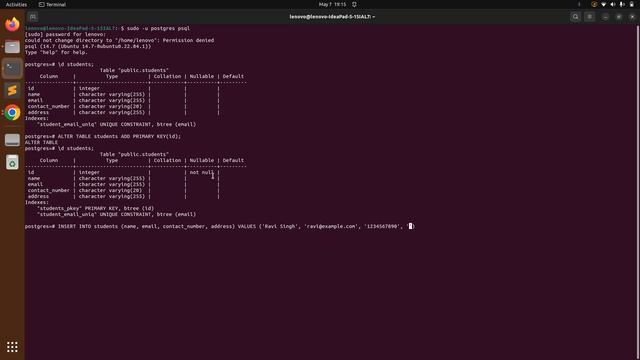Show Applications grid
Viewport: 640px width, 360px height.
(12, 347)
